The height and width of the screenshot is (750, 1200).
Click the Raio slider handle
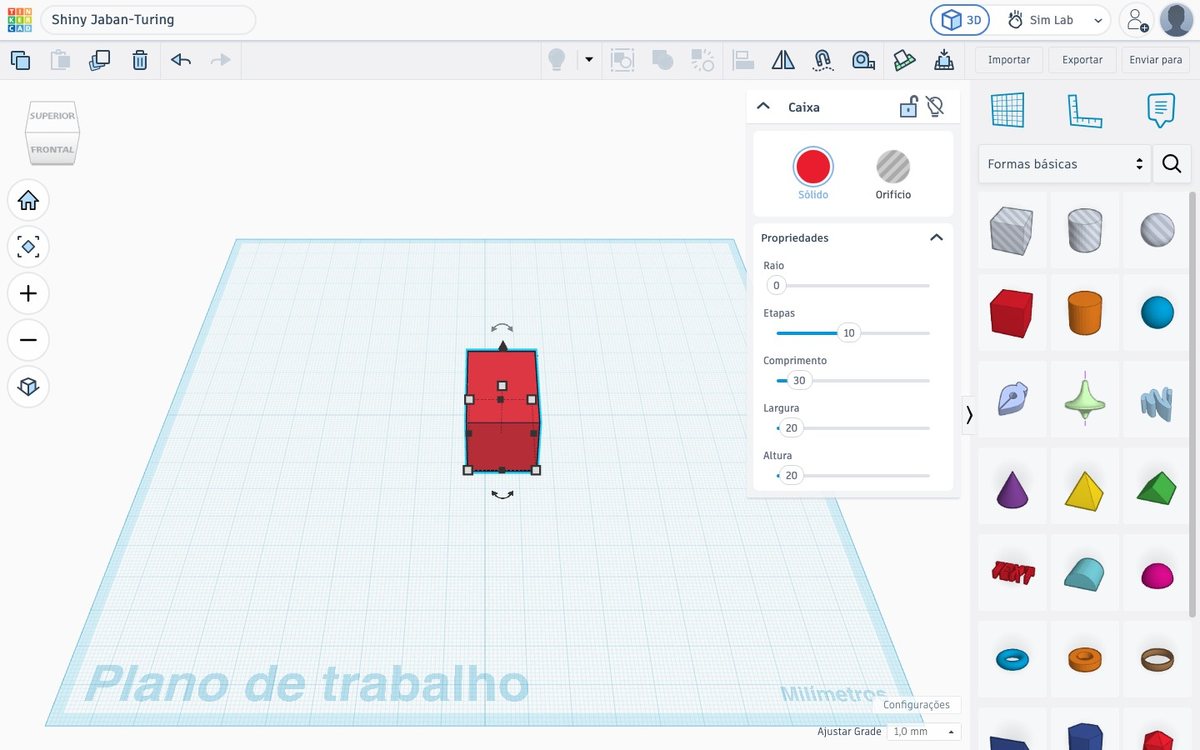point(776,286)
